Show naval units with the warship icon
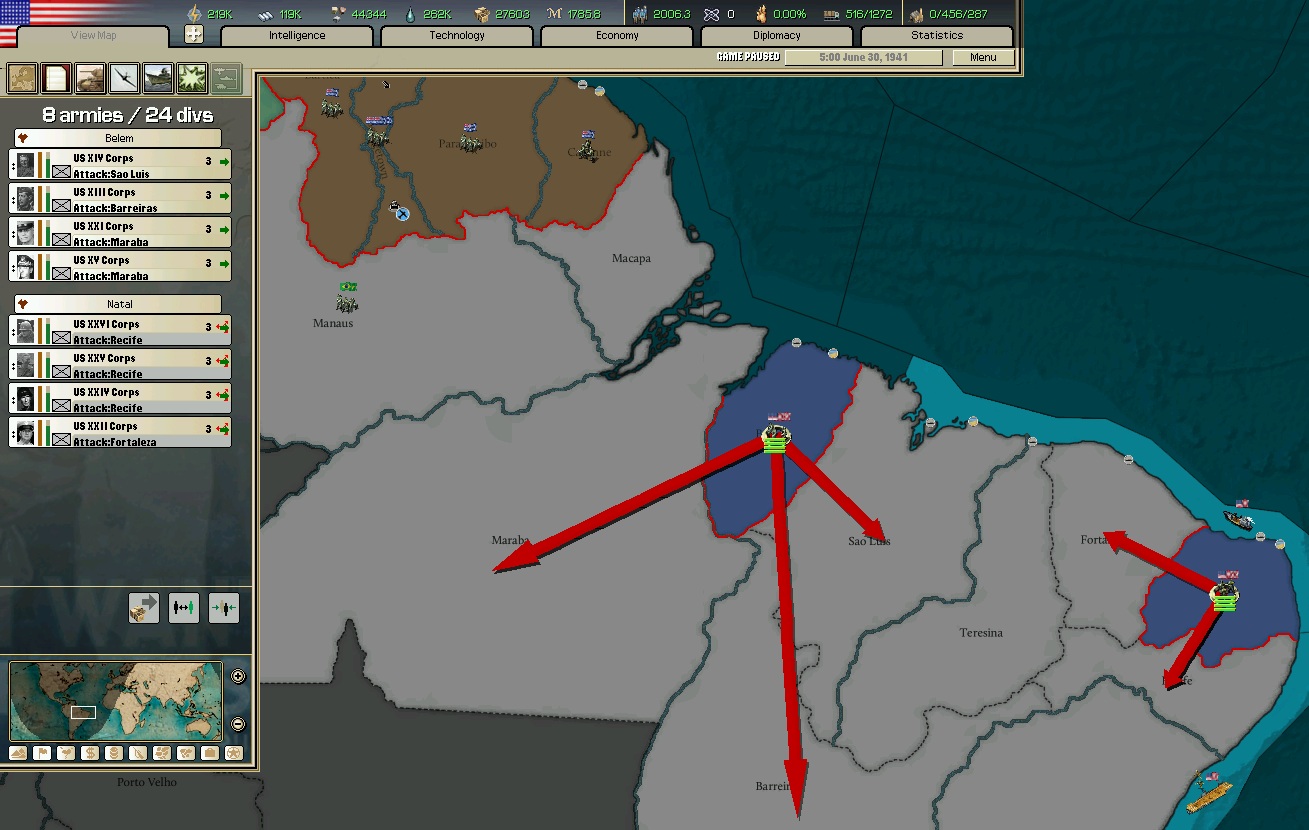 [158, 78]
